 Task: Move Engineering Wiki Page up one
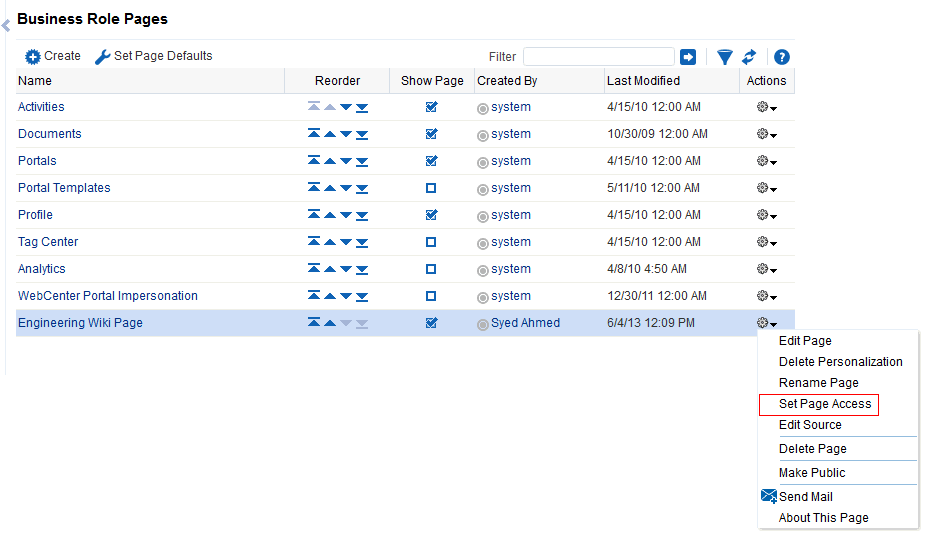pos(330,323)
